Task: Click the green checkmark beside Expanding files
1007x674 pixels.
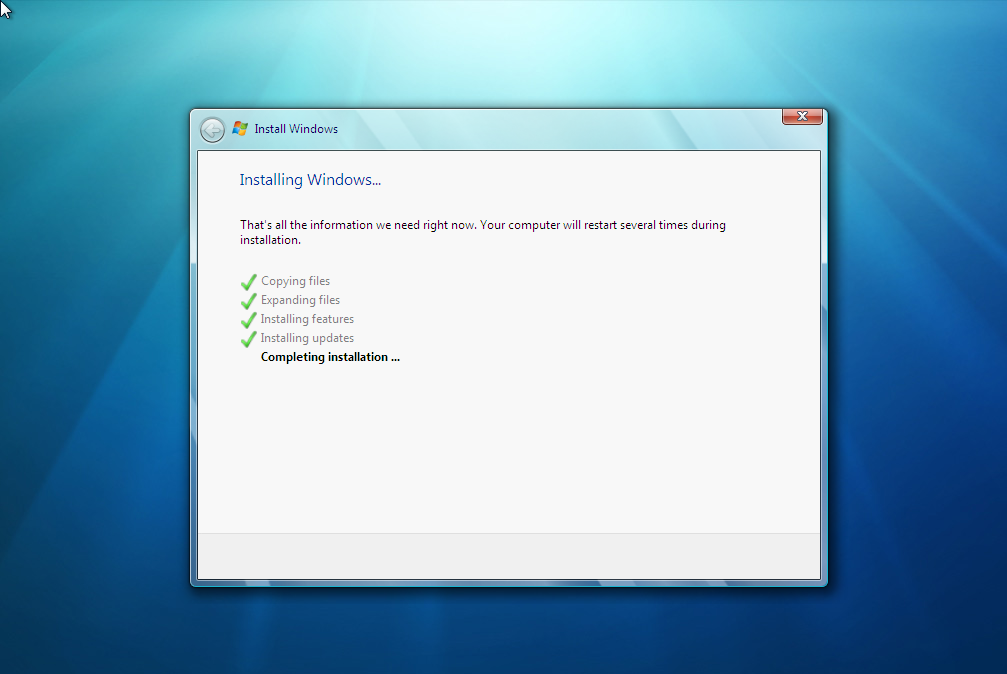Action: pyautogui.click(x=249, y=301)
